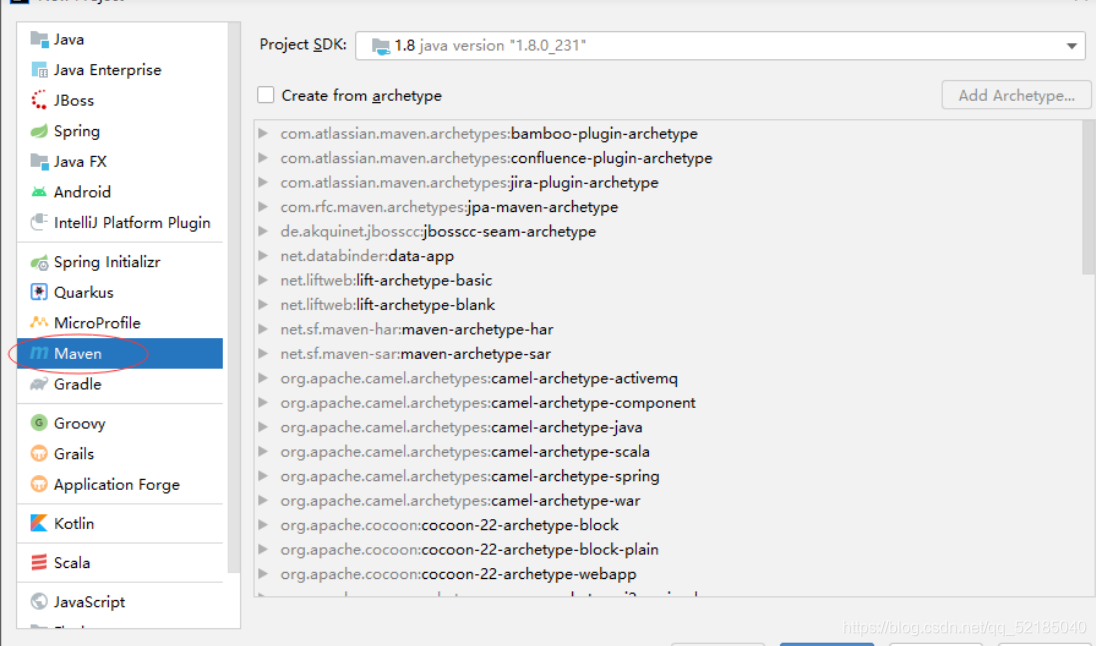Expand net.databinder data-app entry

coord(263,255)
